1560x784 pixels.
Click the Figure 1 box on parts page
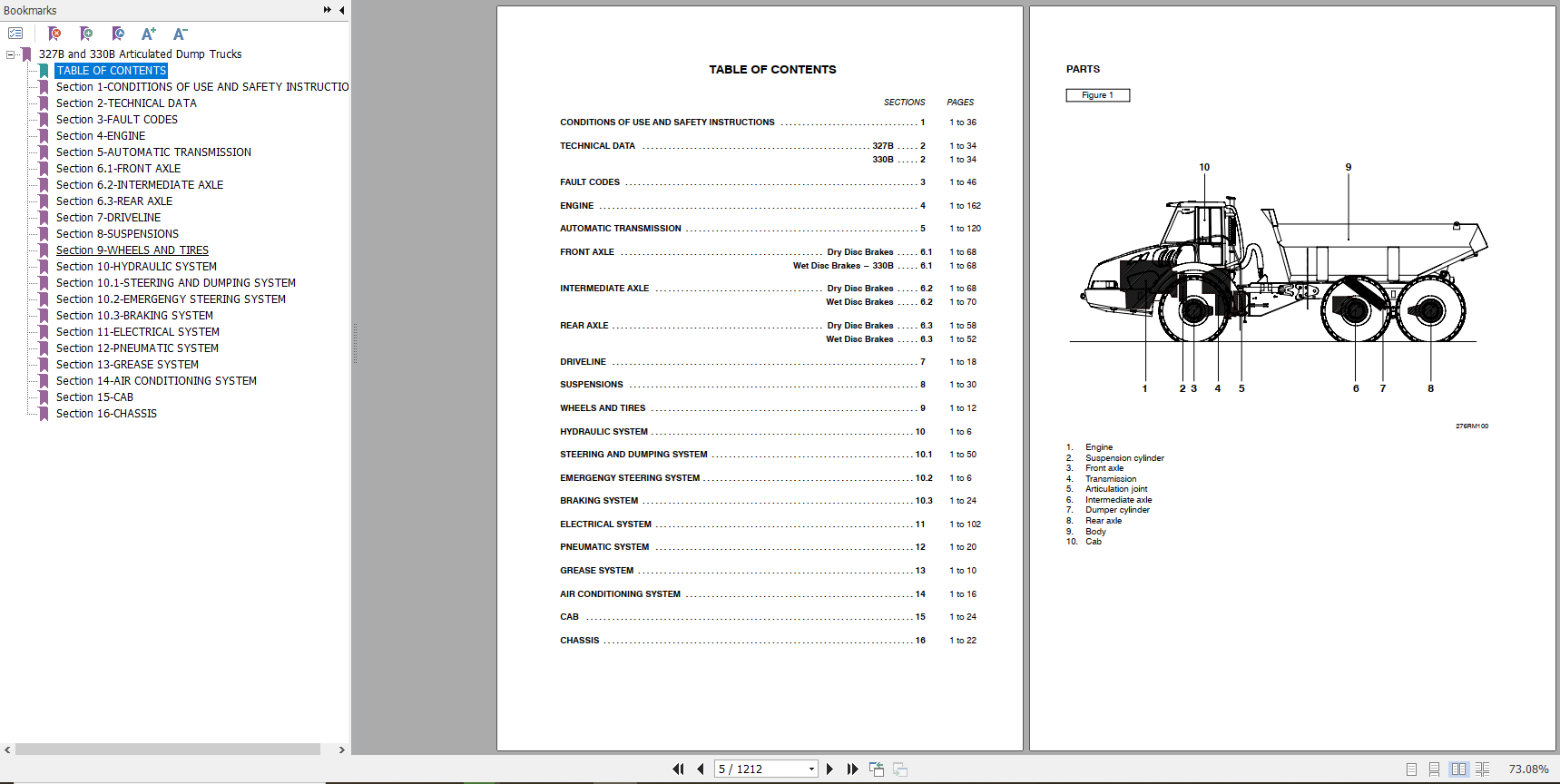[x=1098, y=95]
